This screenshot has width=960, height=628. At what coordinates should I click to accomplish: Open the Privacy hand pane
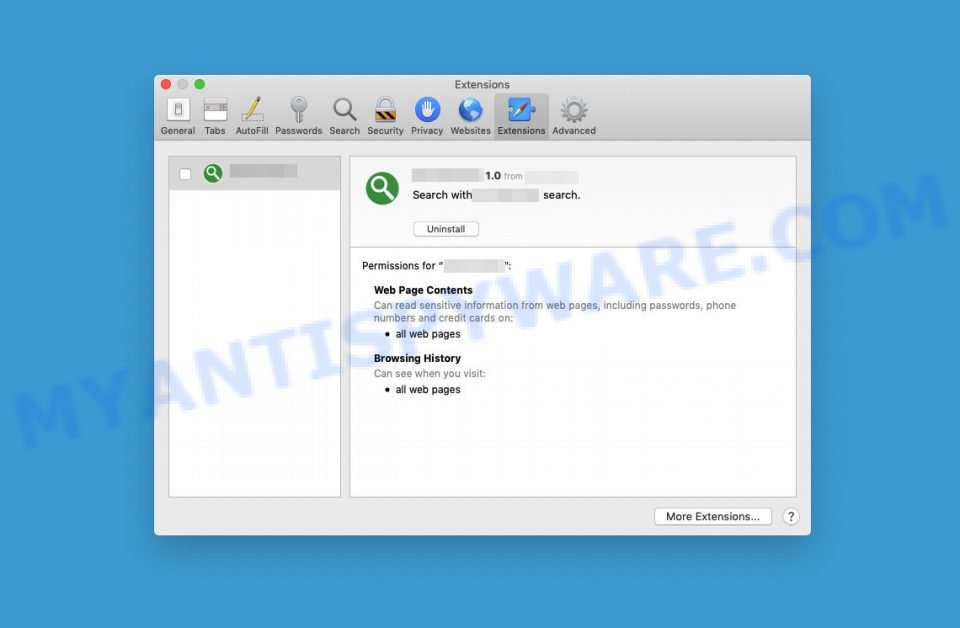pyautogui.click(x=427, y=116)
